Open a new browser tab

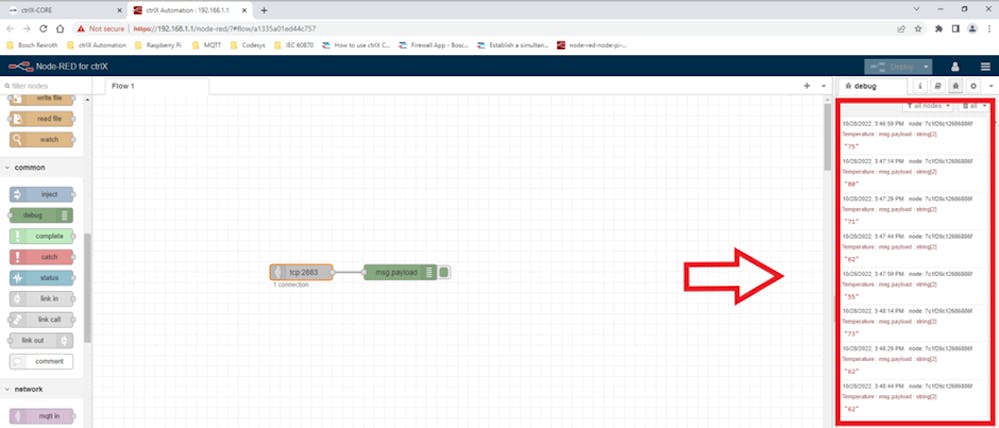(x=264, y=10)
